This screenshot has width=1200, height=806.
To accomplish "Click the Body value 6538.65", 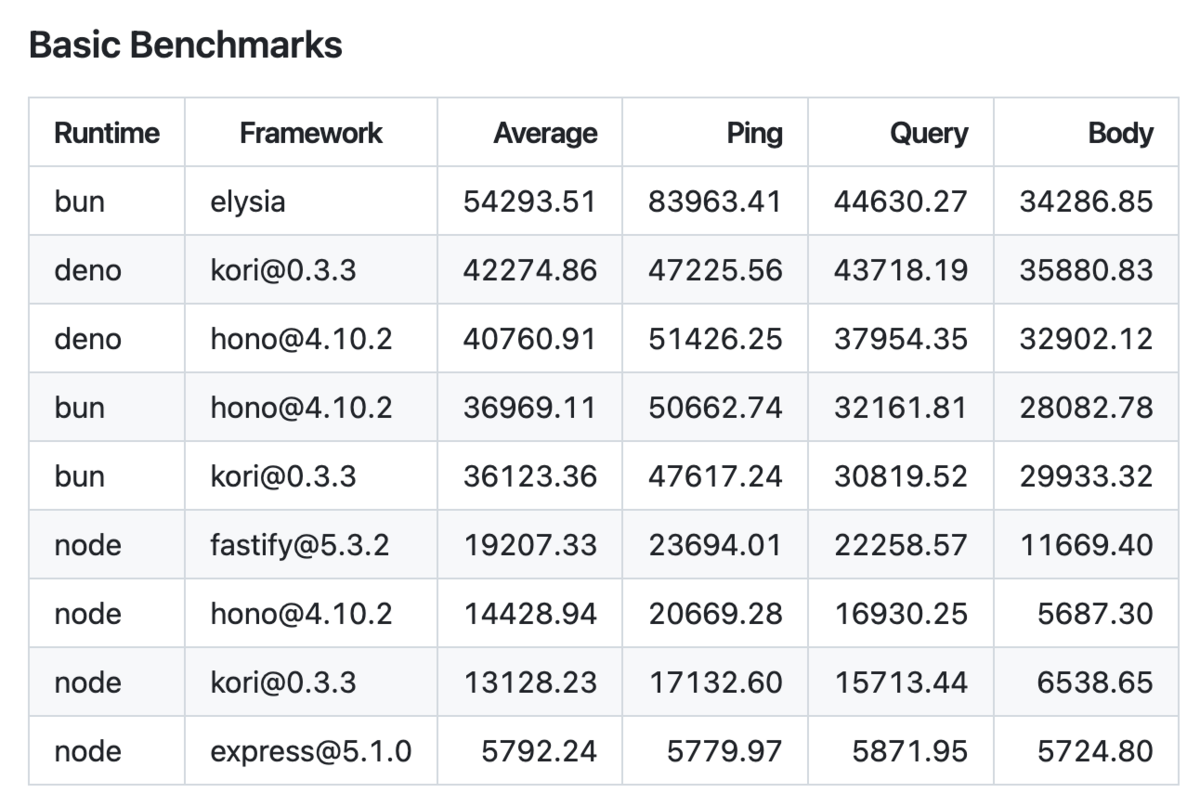I will (x=1096, y=682).
